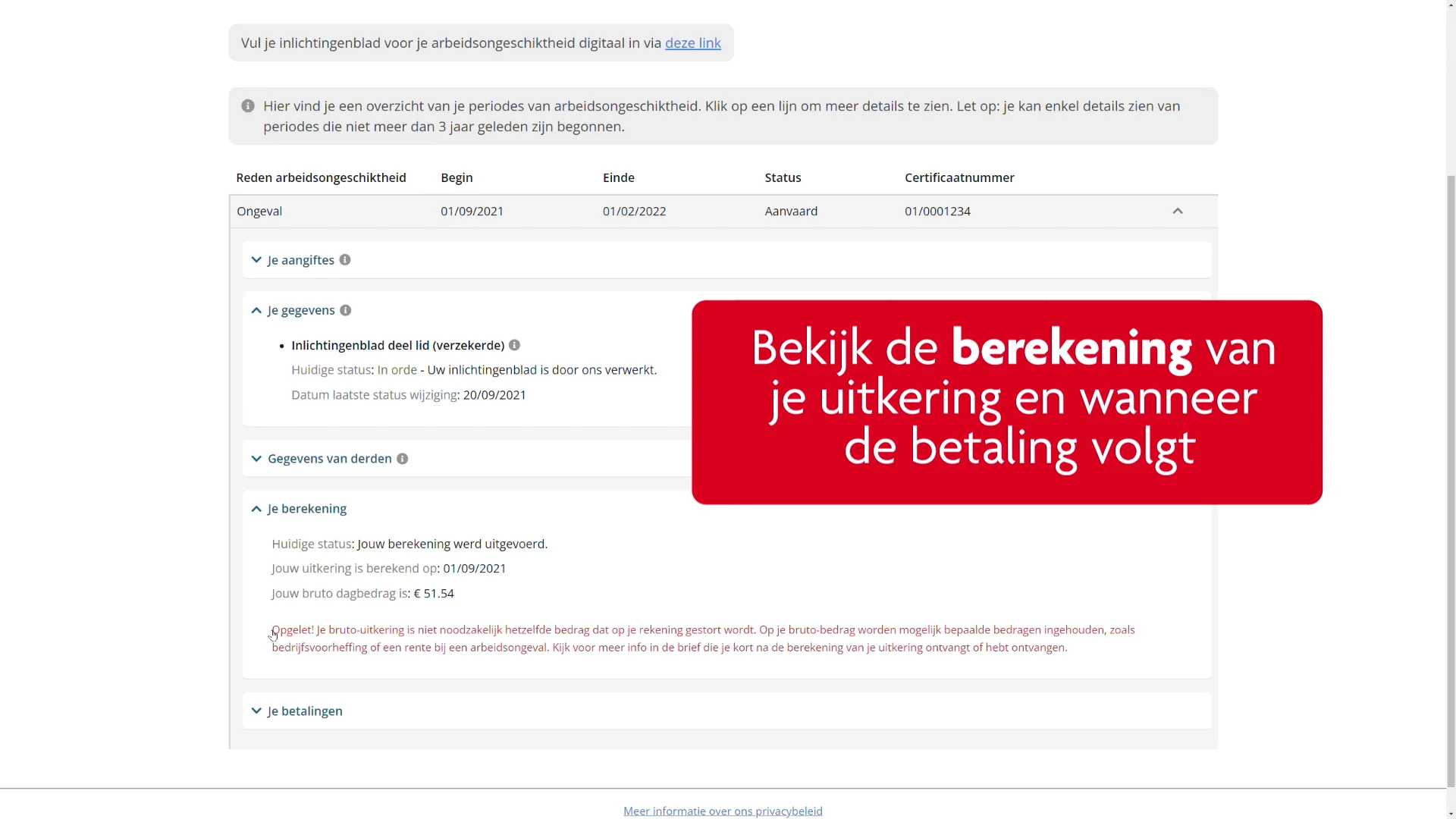Click info icon next to Je gegevens
Viewport: 1456px width, 819px height.
(x=346, y=310)
